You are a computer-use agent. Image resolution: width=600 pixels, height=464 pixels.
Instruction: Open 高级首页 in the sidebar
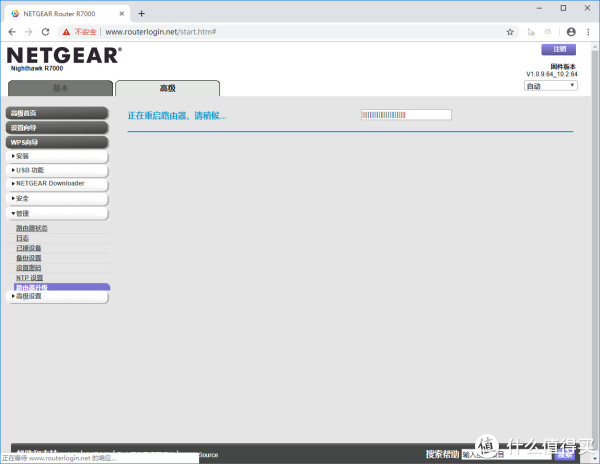(x=57, y=113)
